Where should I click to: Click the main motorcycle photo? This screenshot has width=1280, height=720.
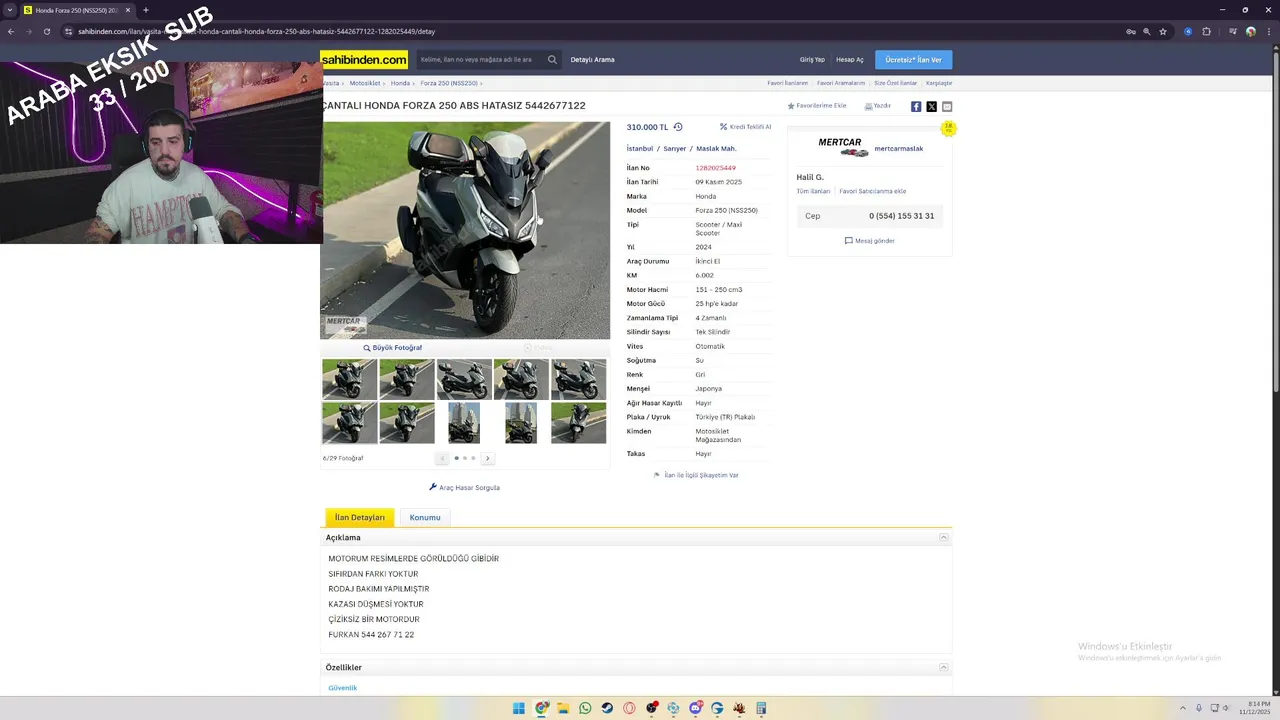click(x=465, y=231)
